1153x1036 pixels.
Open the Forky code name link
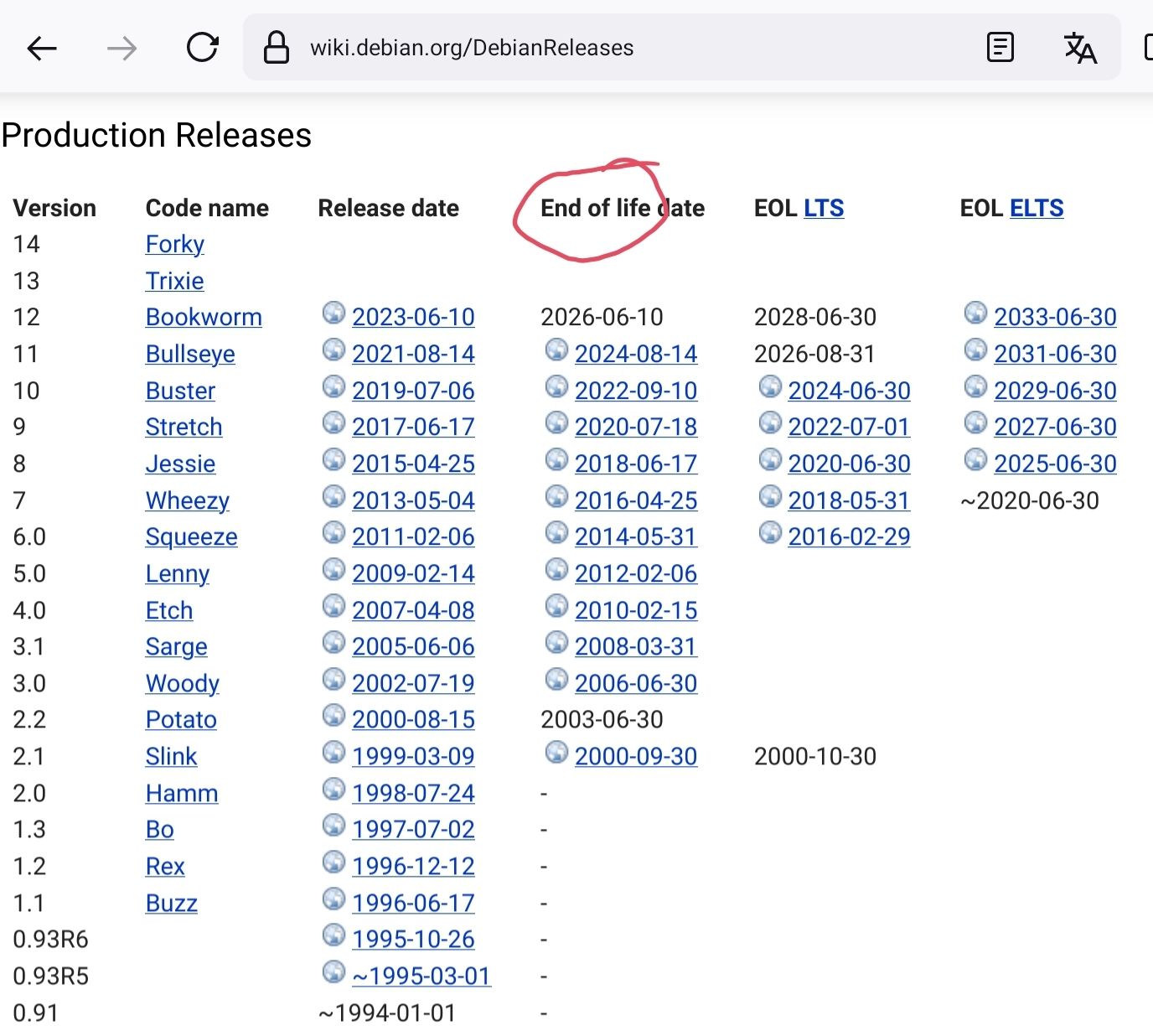[174, 244]
